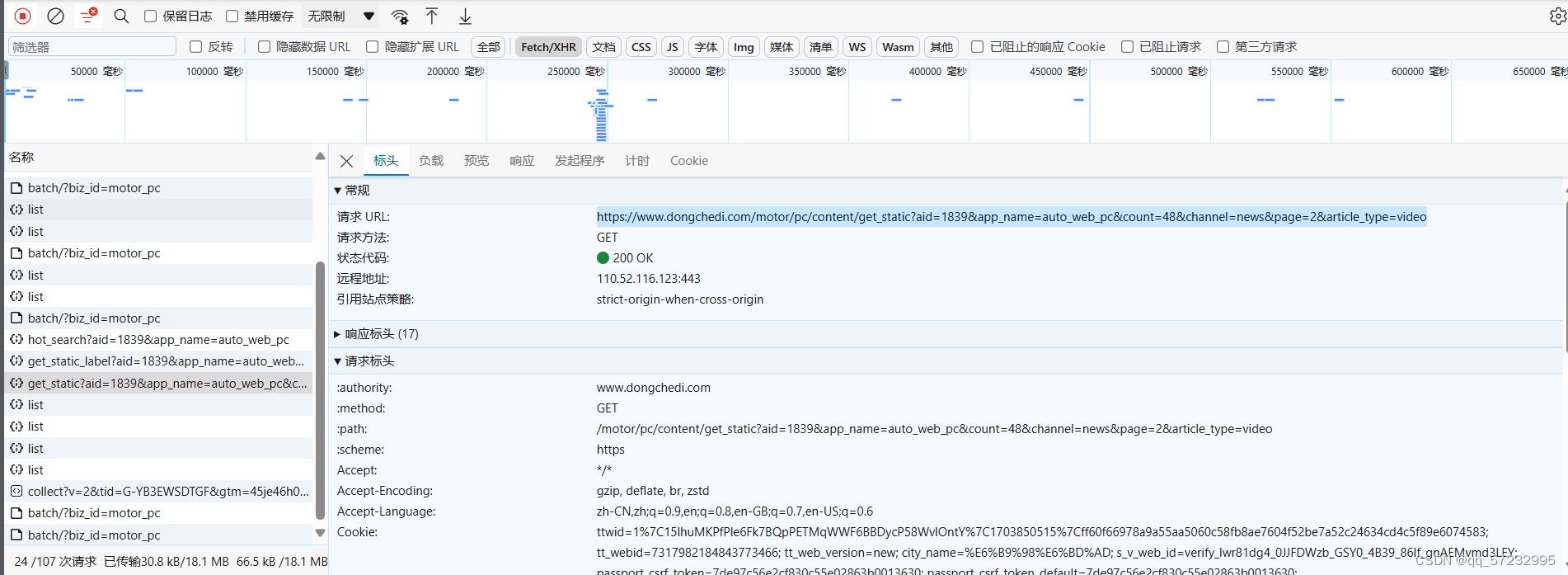Open the search magnifier
This screenshot has width=1568, height=575.
(x=121, y=16)
